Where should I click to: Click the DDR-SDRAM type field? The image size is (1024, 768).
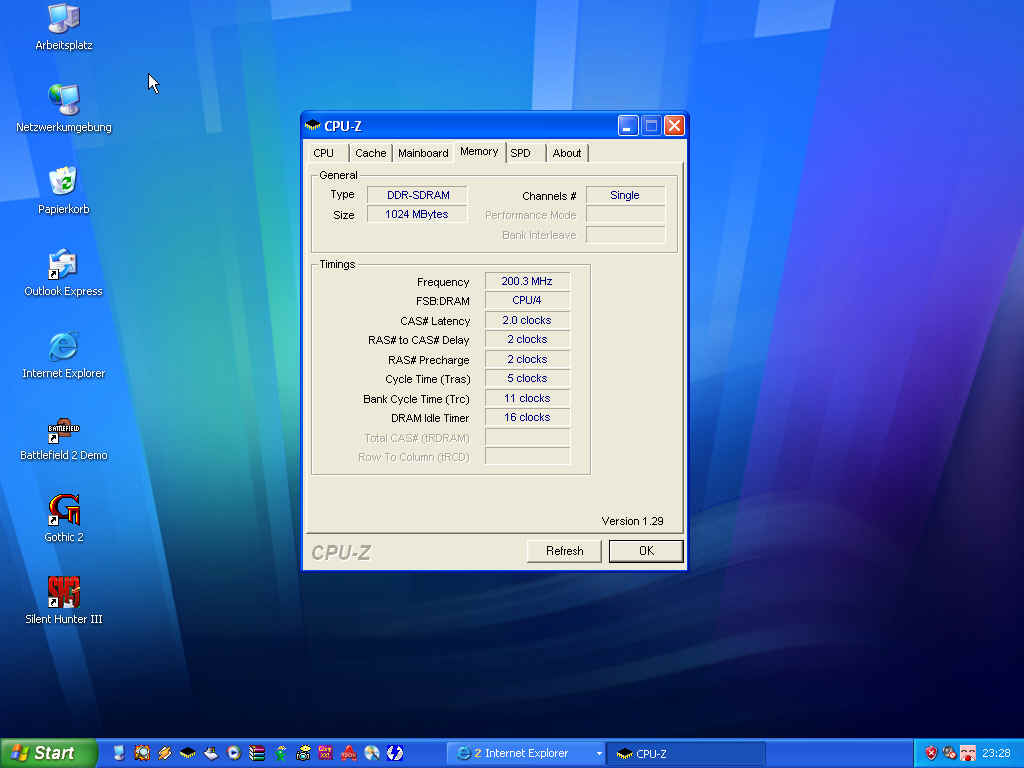pos(418,195)
